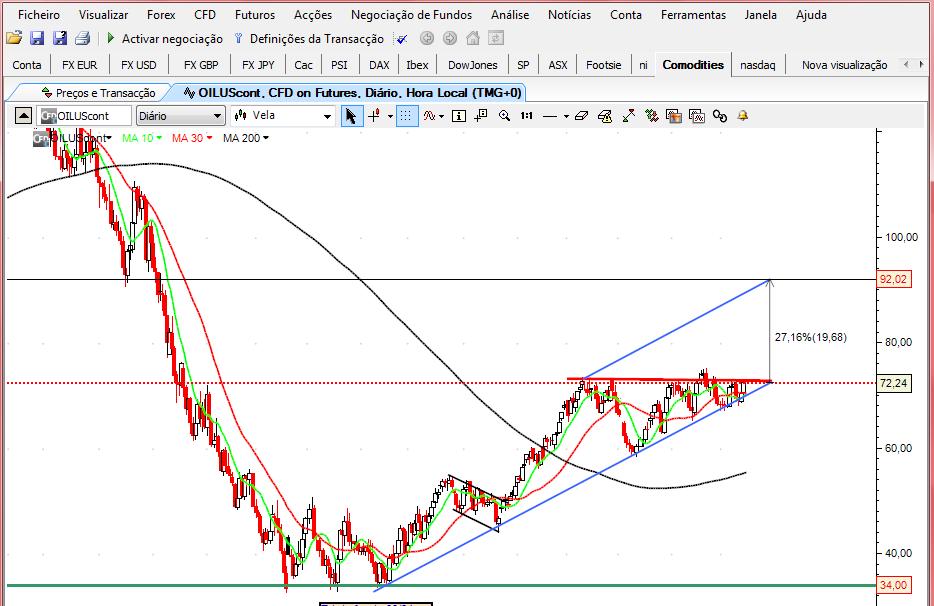The width and height of the screenshot is (934, 606).
Task: Select the line drawing tool
Action: [550, 116]
